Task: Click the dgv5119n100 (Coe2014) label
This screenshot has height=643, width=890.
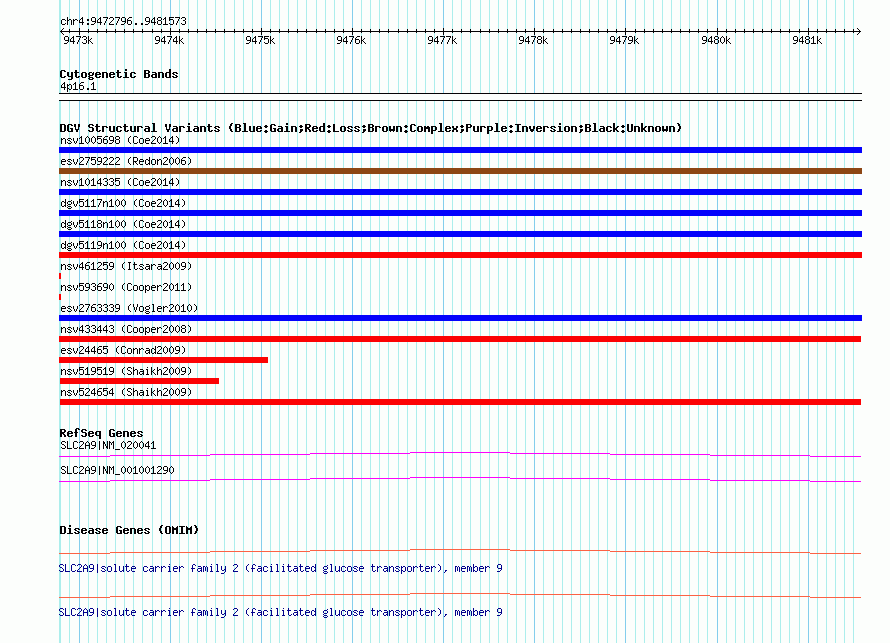Action: [123, 245]
